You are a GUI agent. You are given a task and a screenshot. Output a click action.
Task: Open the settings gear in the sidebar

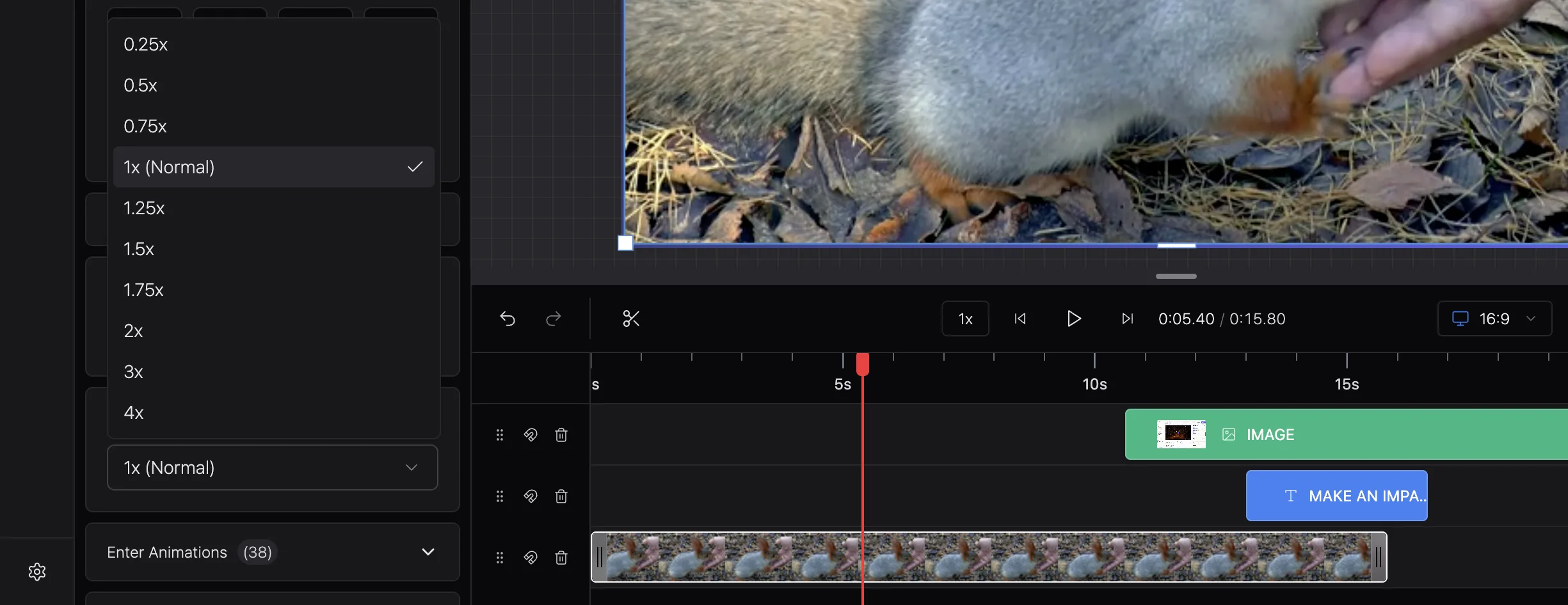(37, 572)
